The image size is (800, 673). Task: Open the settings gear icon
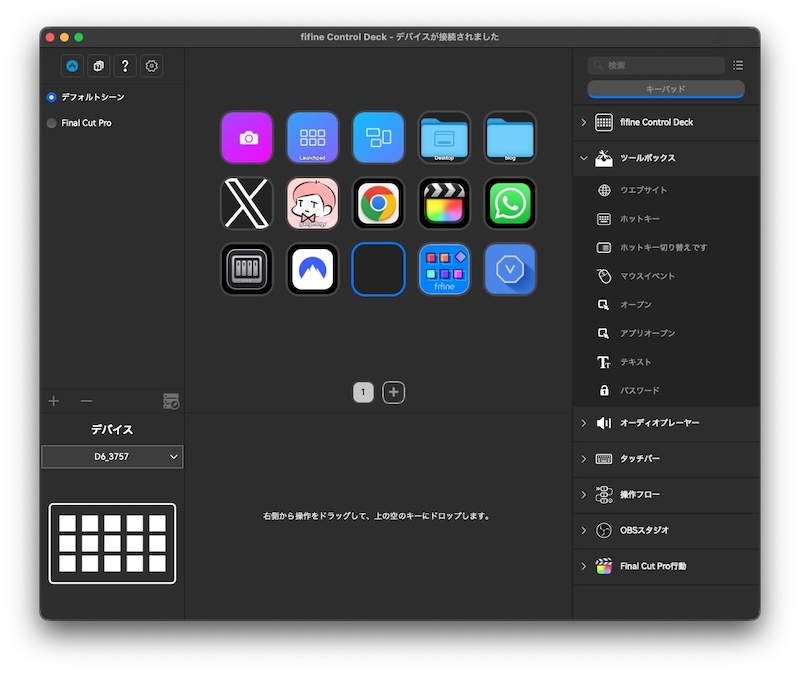(x=151, y=65)
